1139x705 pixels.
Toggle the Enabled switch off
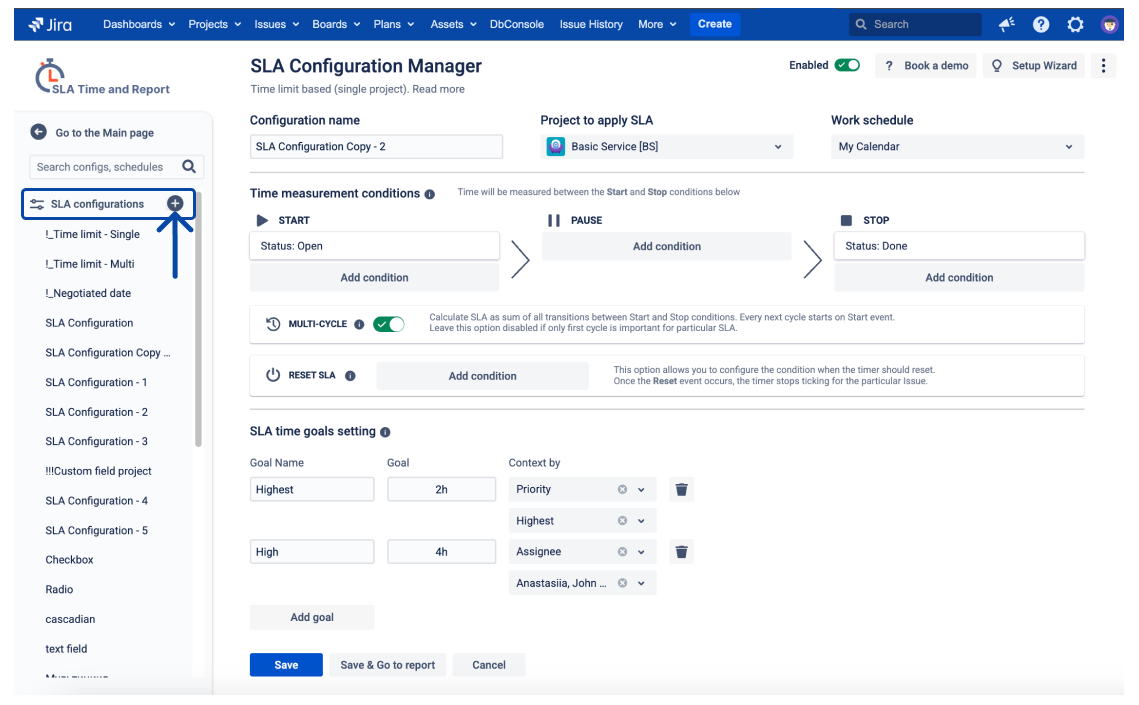[x=847, y=65]
